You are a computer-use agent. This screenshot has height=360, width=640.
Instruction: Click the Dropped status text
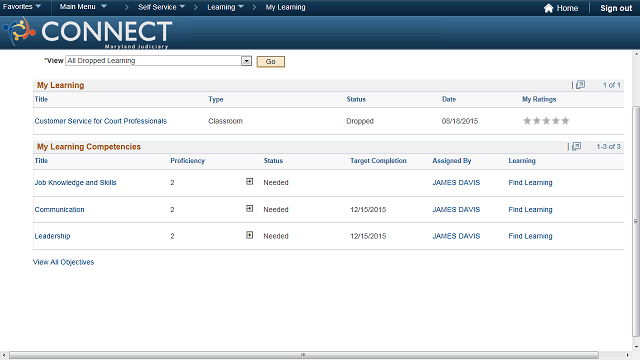(x=360, y=121)
